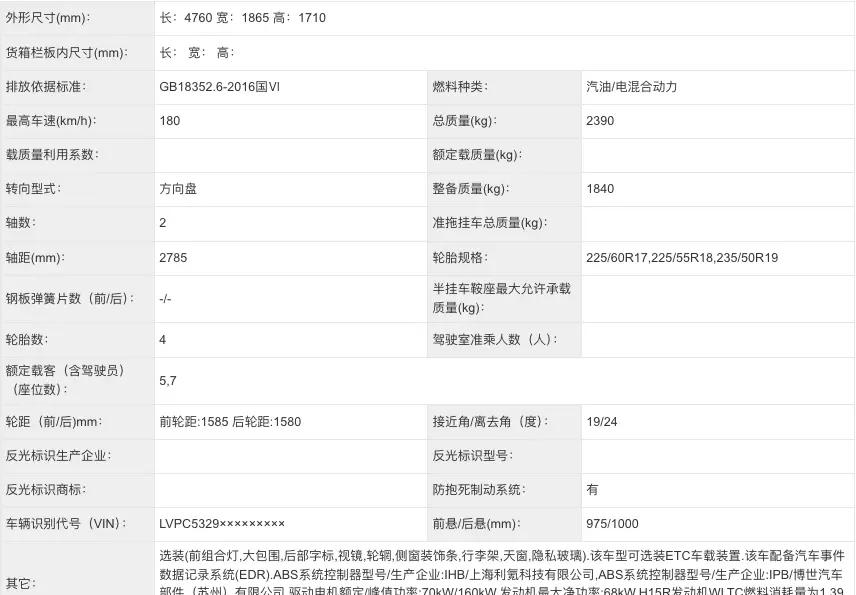Select the 汽油/电混合动力 value
This screenshot has width=856, height=595.
coord(632,87)
